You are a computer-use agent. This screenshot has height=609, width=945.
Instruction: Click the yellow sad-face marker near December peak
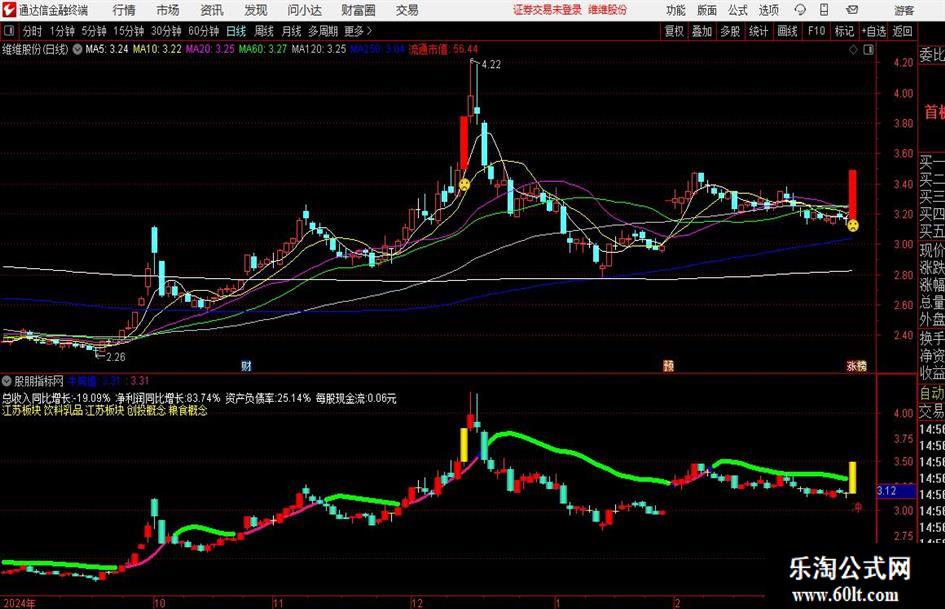point(464,185)
